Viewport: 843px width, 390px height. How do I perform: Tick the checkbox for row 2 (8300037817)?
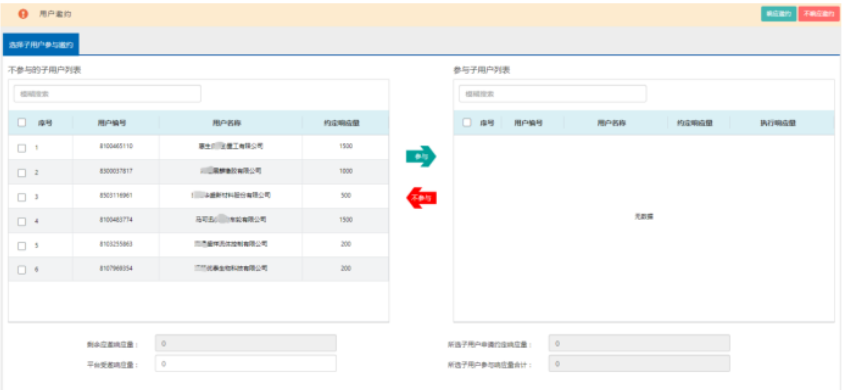point(22,173)
